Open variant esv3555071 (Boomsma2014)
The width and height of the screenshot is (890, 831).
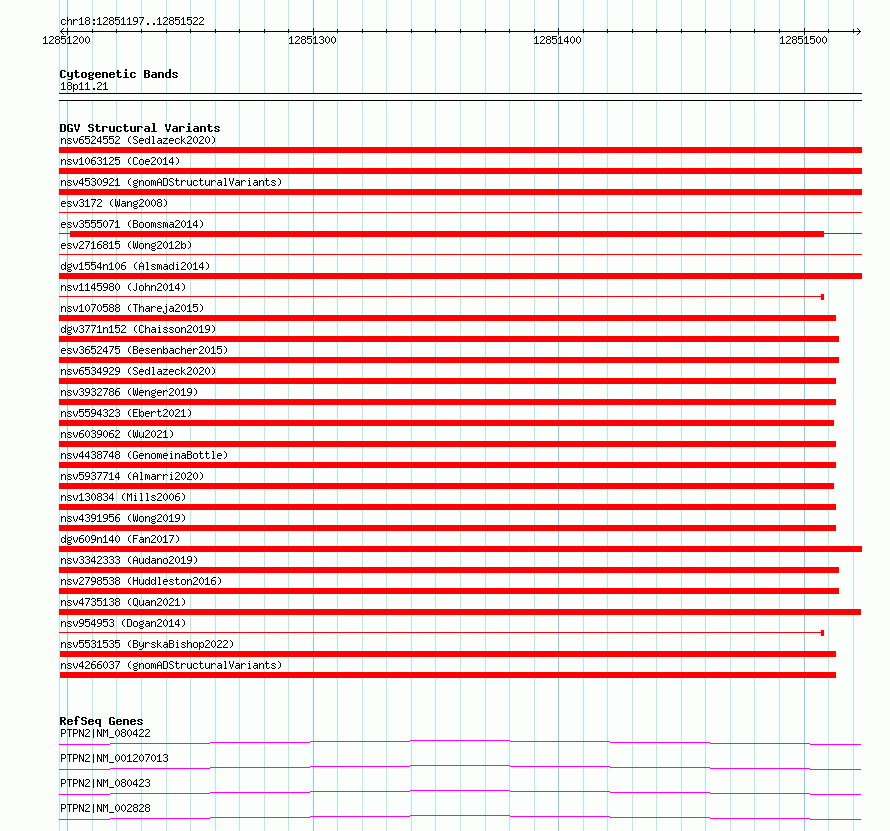point(132,224)
